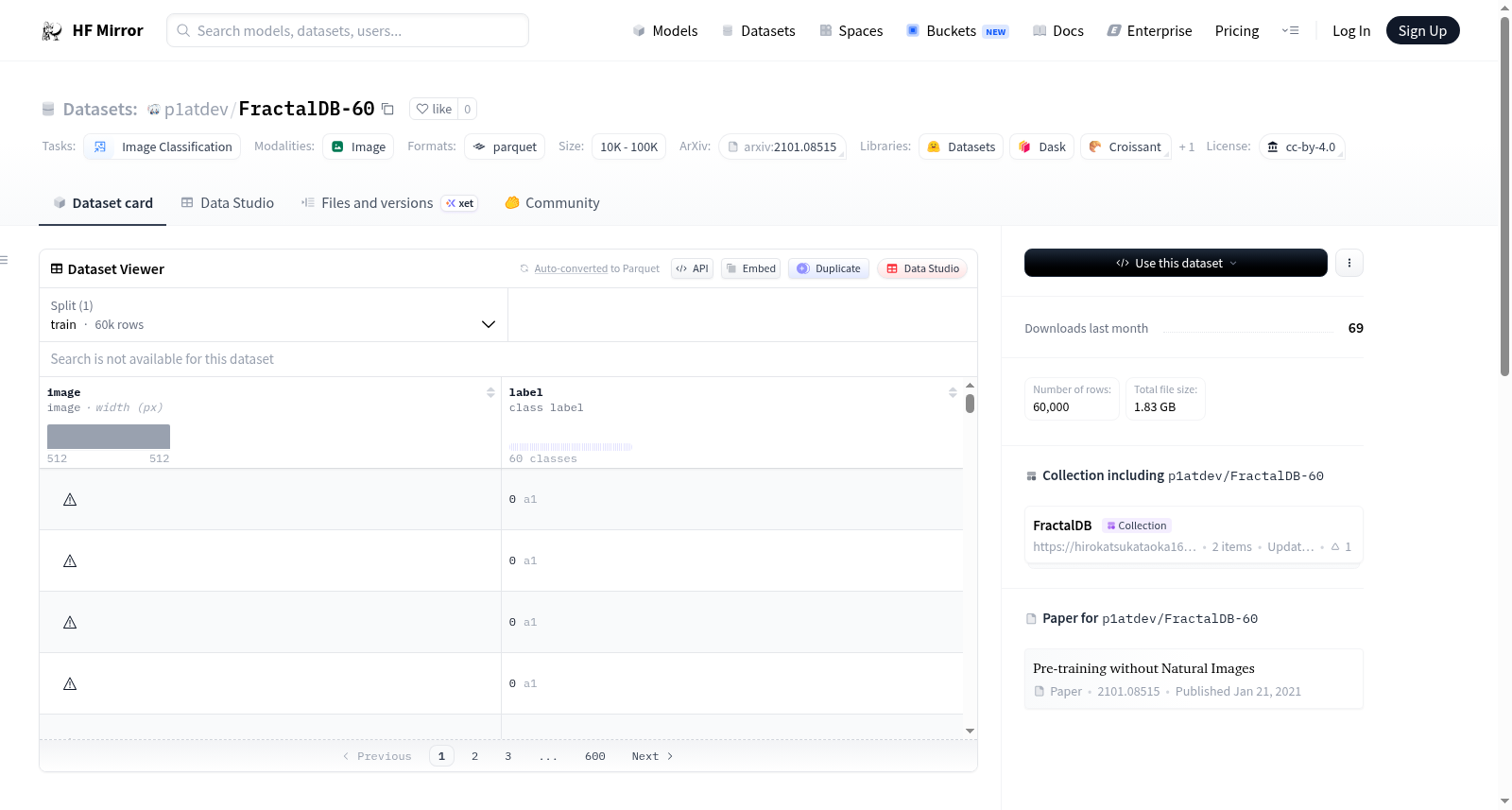Click the warning icon in second image row
Screen dimensions: 1512x810
pos(70,561)
